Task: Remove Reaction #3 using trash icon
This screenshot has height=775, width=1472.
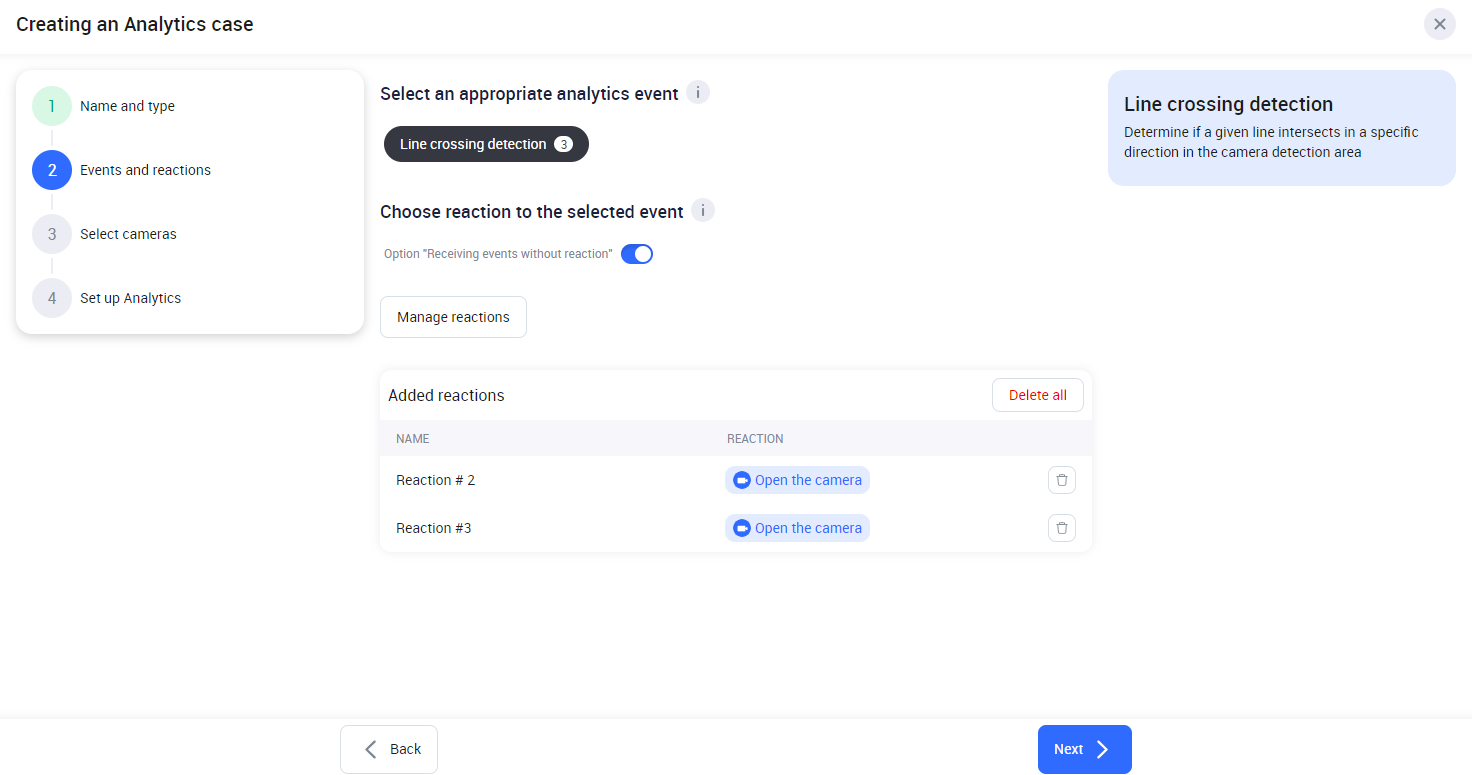Action: [1062, 528]
